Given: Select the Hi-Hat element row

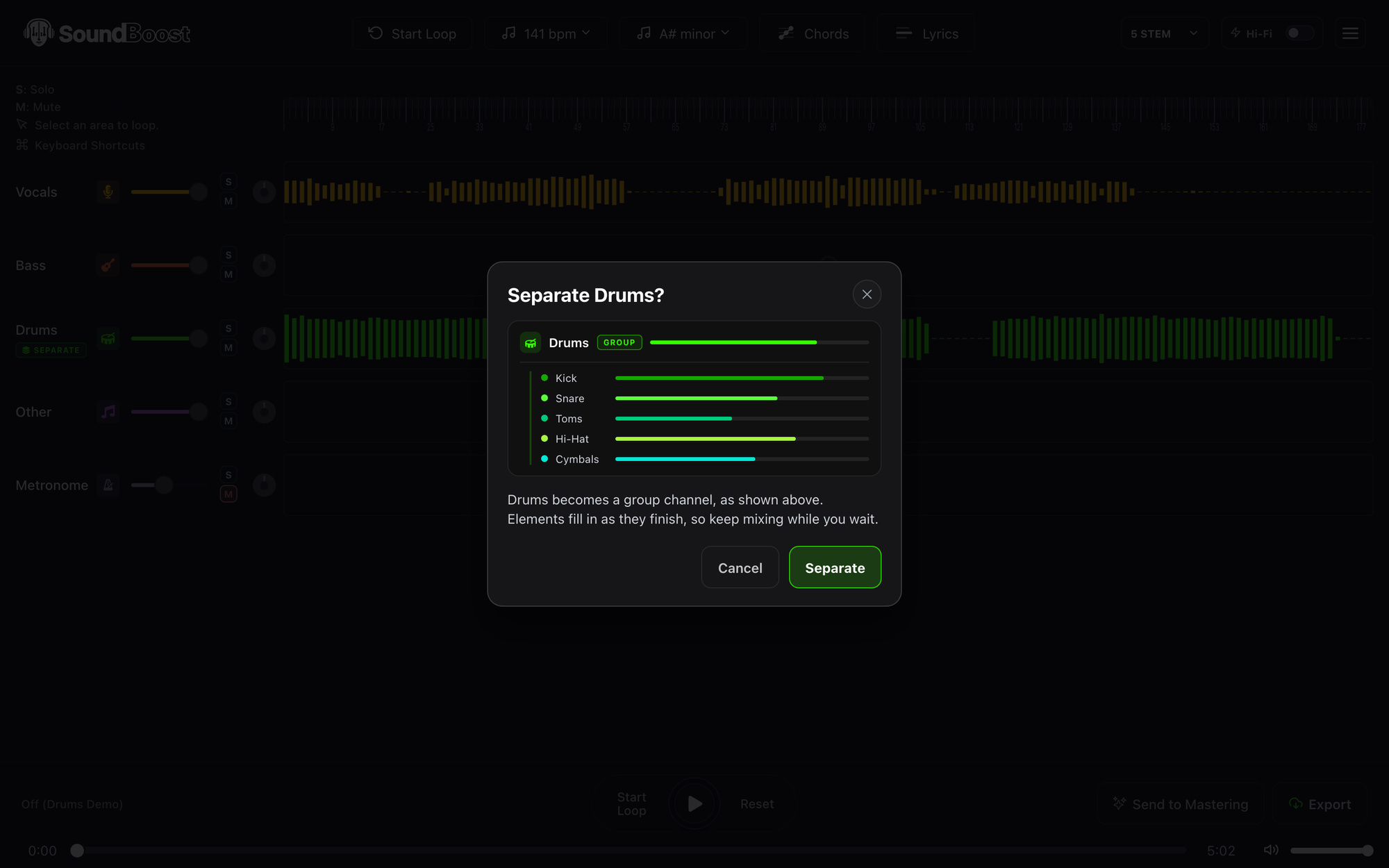Looking at the screenshot, I should (704, 438).
